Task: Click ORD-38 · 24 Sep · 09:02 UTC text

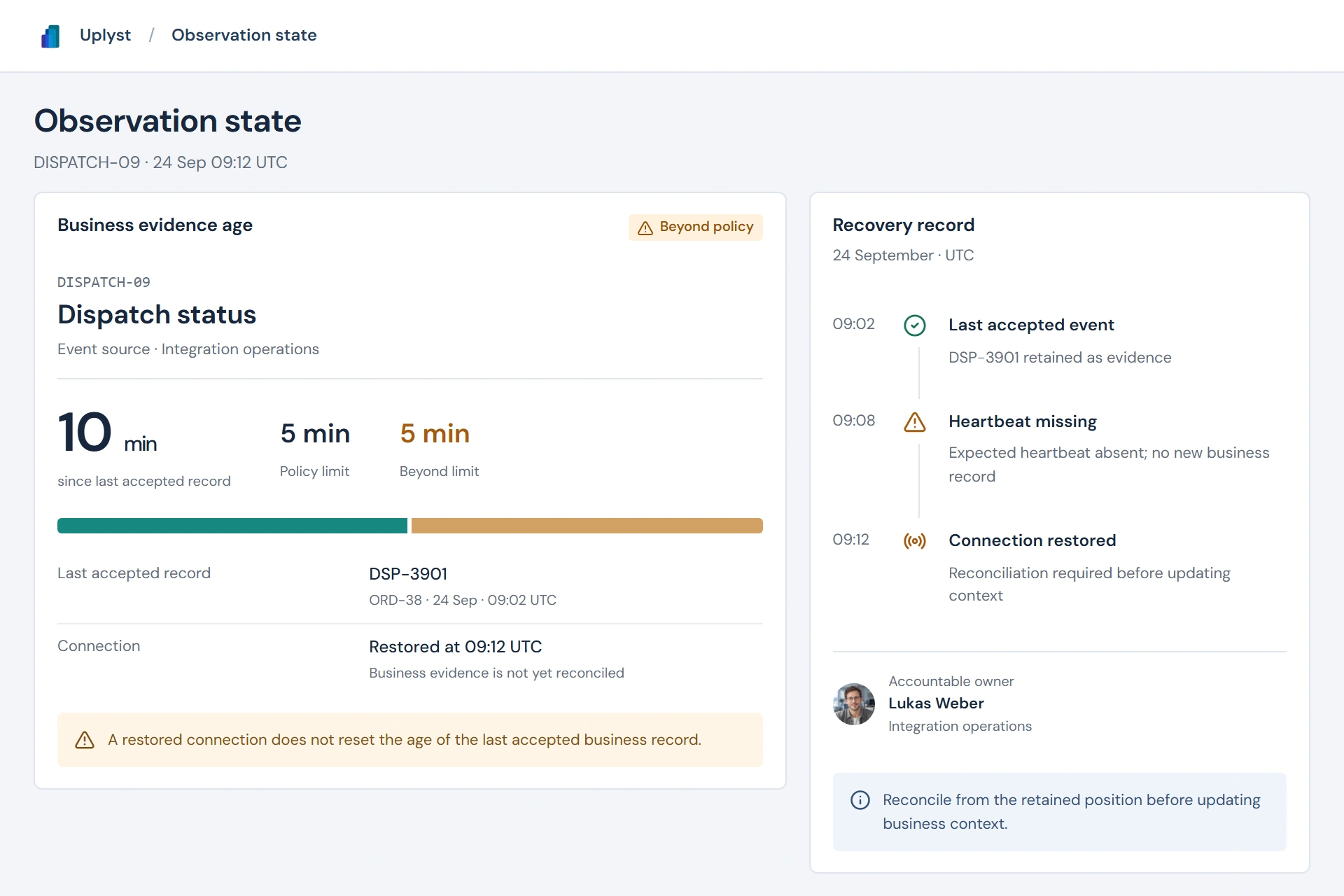Action: click(463, 600)
